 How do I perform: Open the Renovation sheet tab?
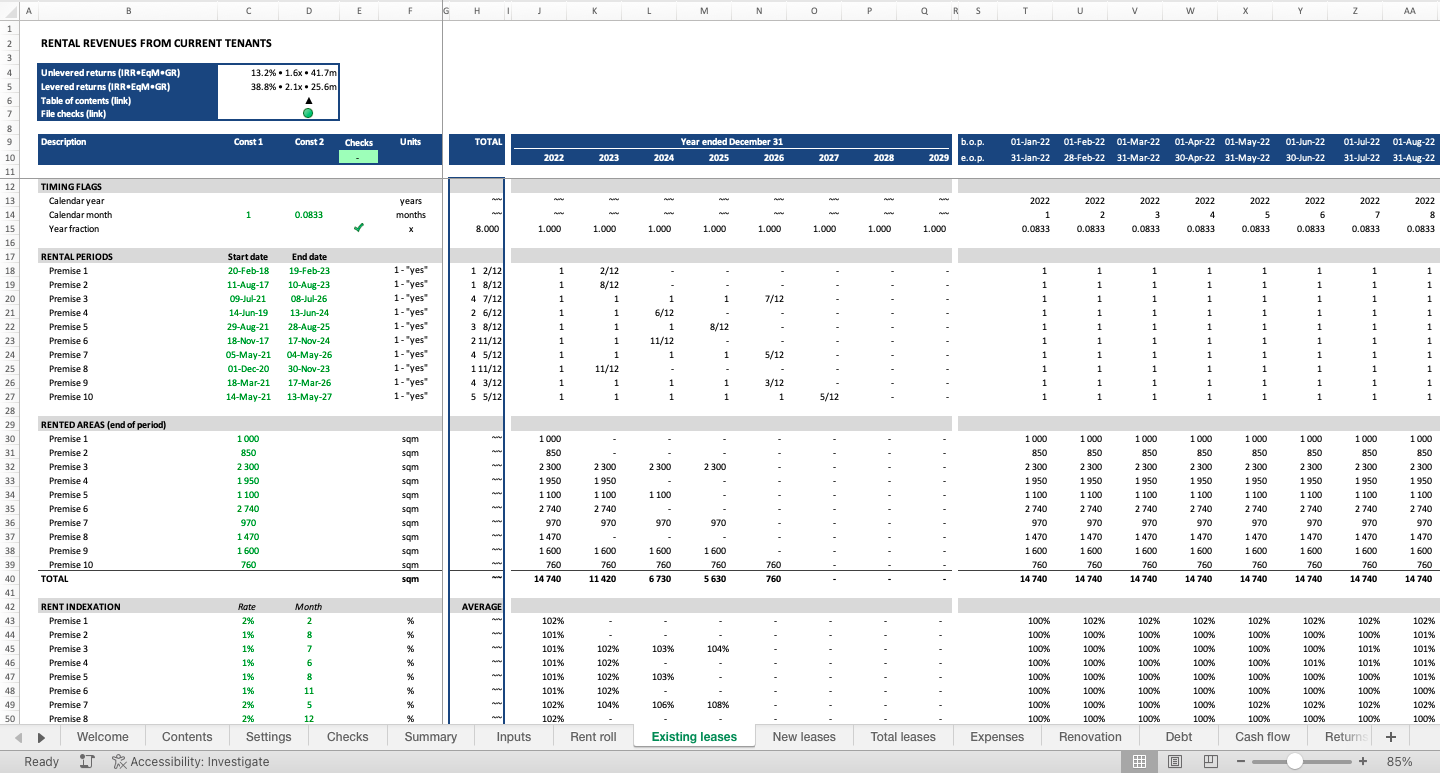[x=1090, y=737]
